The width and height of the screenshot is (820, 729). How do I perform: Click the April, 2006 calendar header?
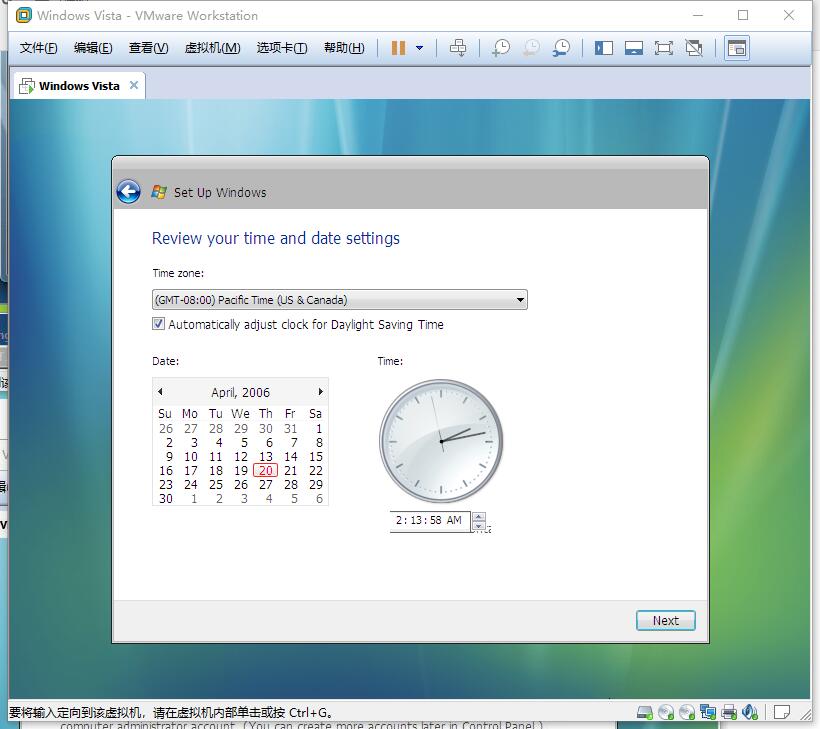coord(241,392)
